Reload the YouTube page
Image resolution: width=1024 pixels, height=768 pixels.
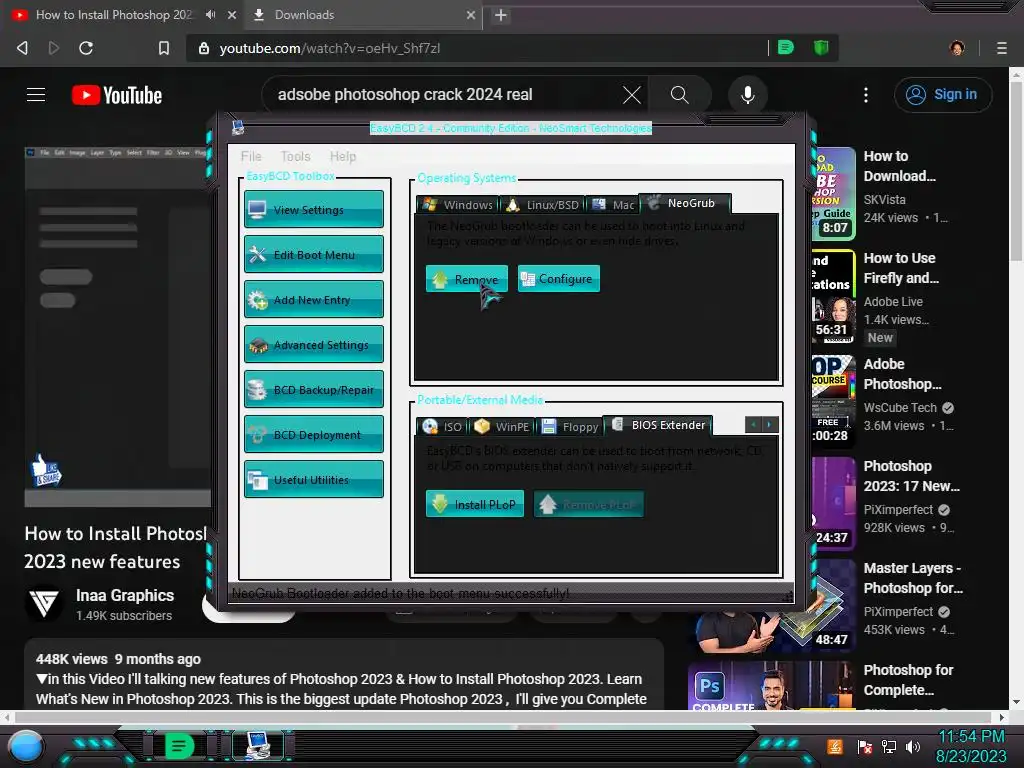86,48
